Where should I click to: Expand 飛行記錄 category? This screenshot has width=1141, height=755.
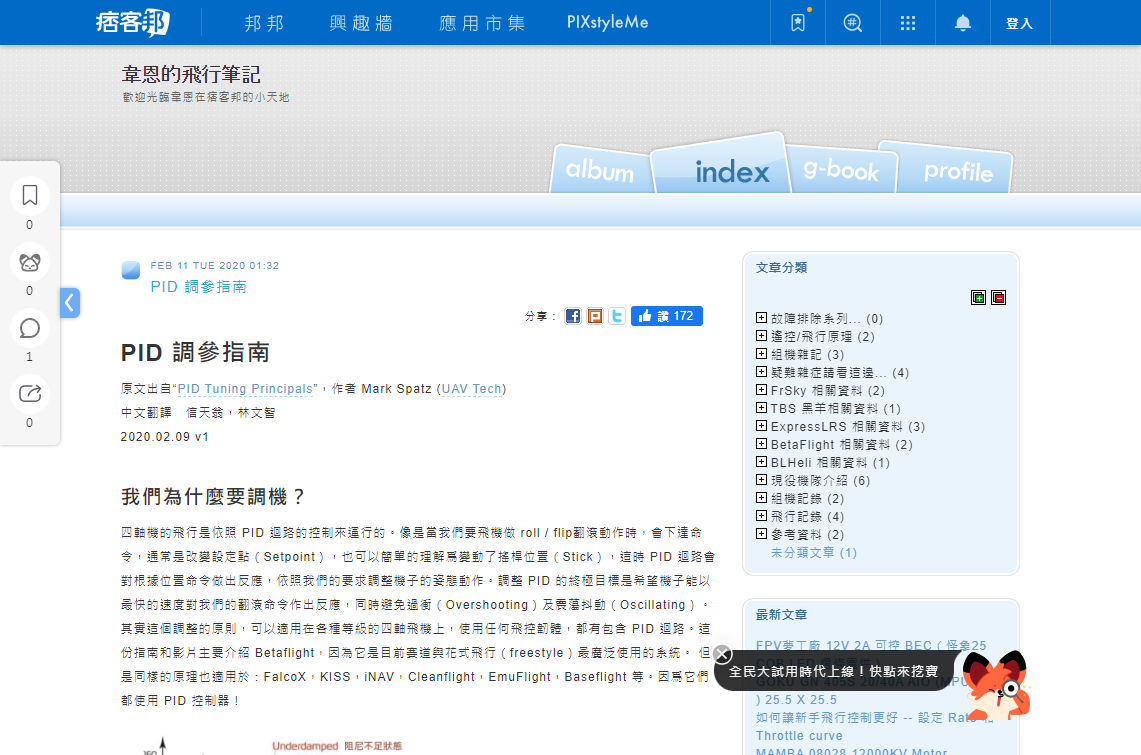point(761,516)
